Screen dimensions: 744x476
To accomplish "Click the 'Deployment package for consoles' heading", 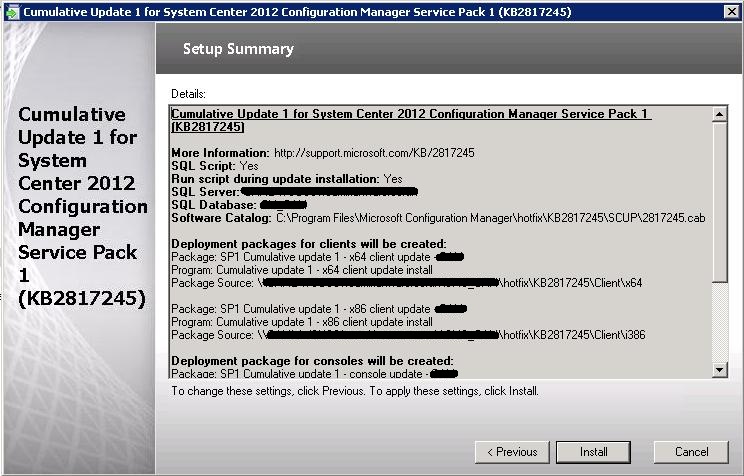I will 312,360.
